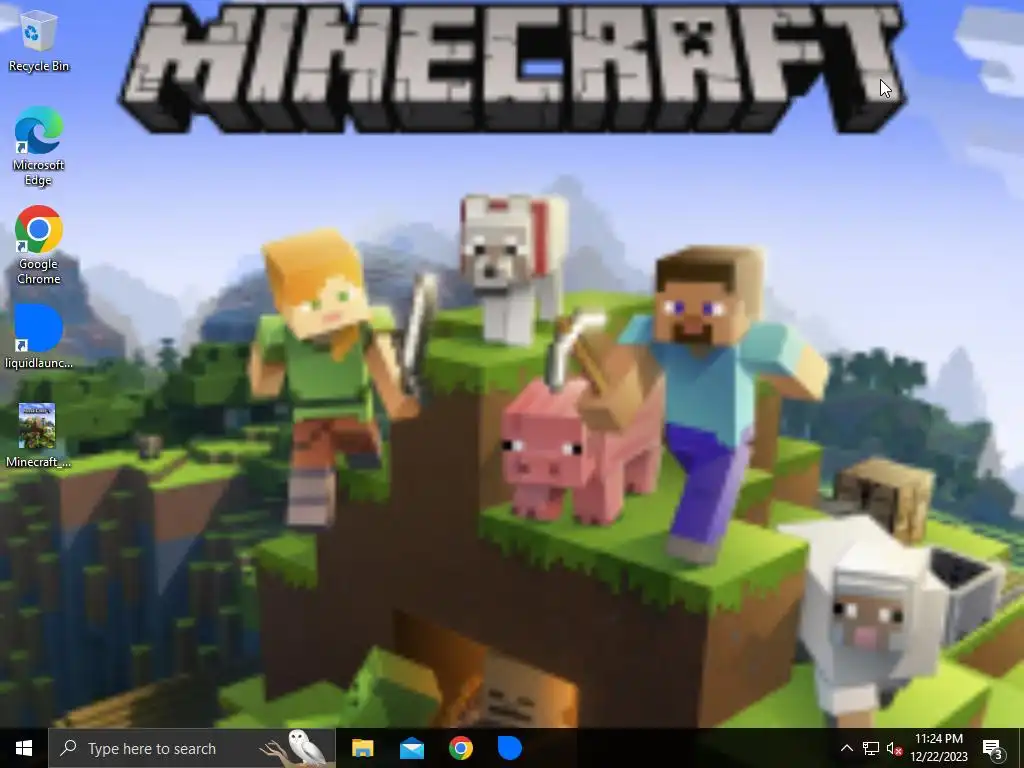
Task: Focus the taskbar search box
Action: click(191, 748)
